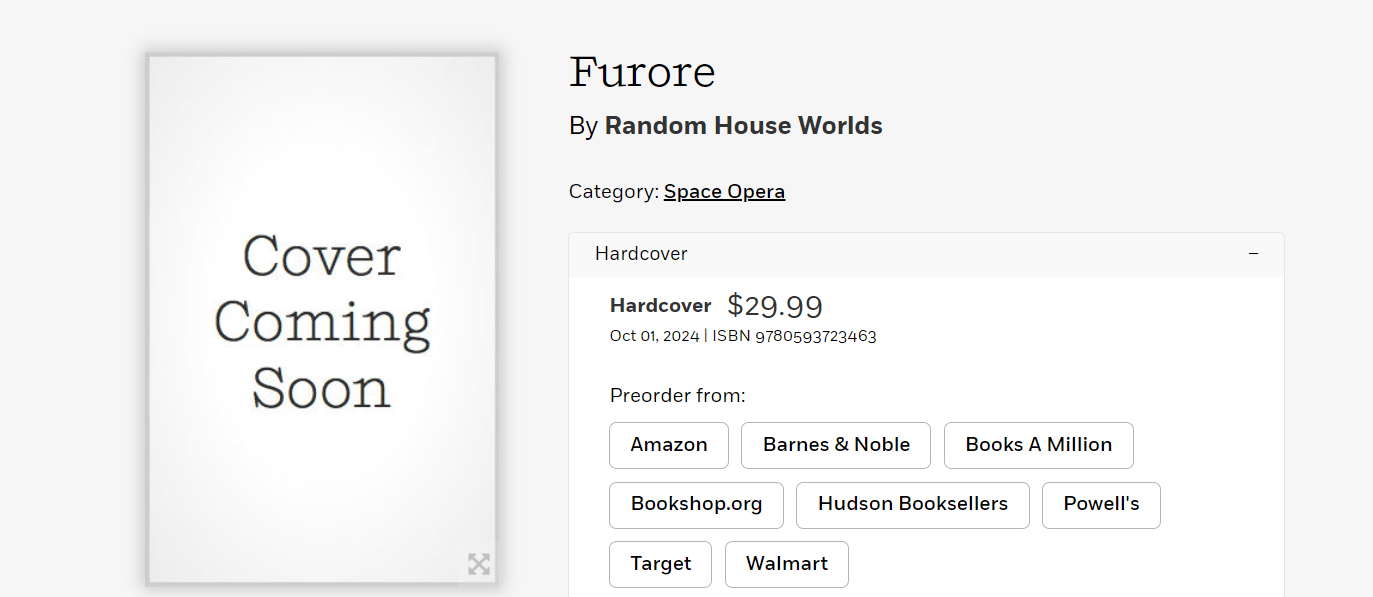Collapse the Hardcover section using minus icon

click(1253, 254)
